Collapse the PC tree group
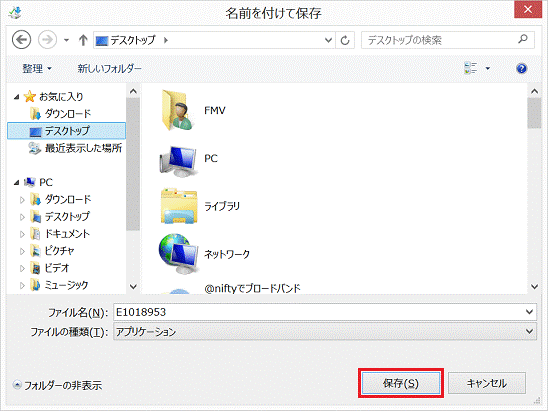This screenshot has width=548, height=411. pos(16,182)
